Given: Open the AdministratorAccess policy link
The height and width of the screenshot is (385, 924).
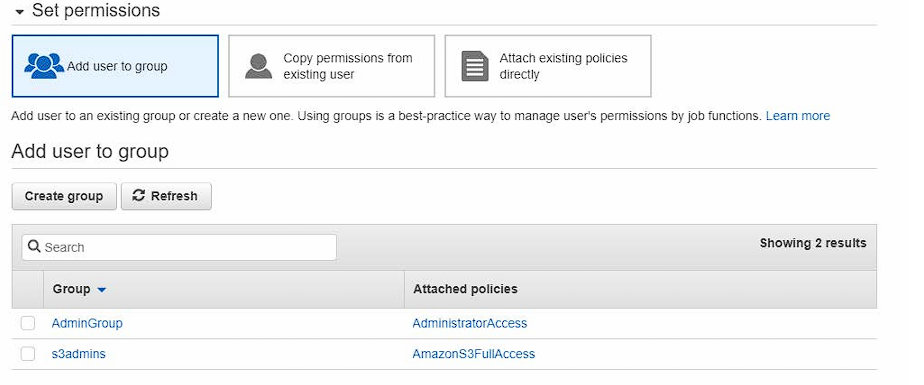Looking at the screenshot, I should click(x=470, y=323).
